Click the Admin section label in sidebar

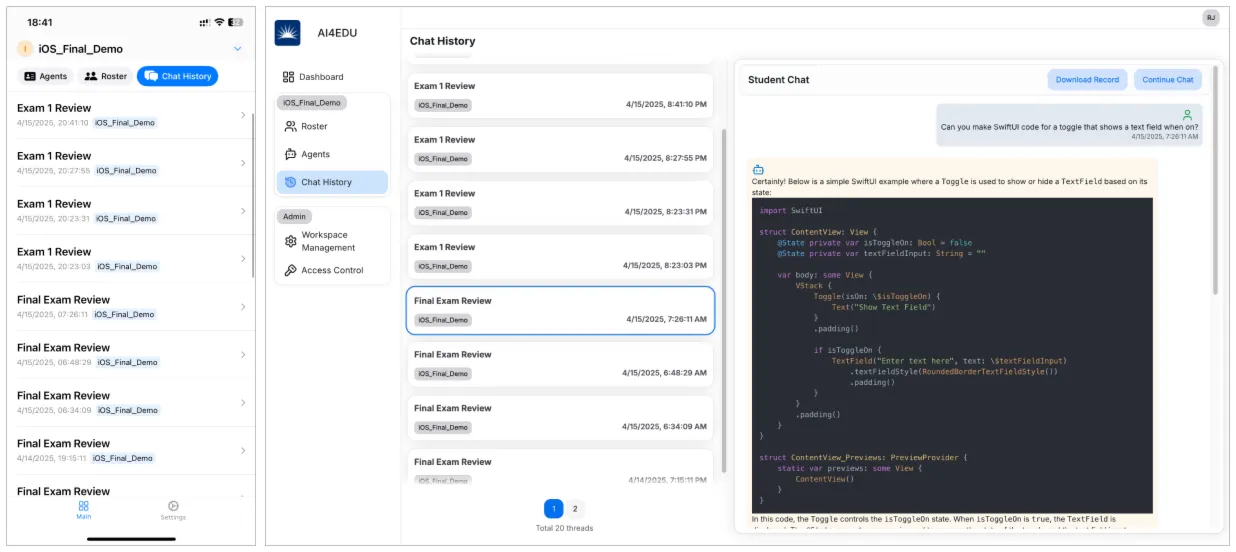point(295,216)
